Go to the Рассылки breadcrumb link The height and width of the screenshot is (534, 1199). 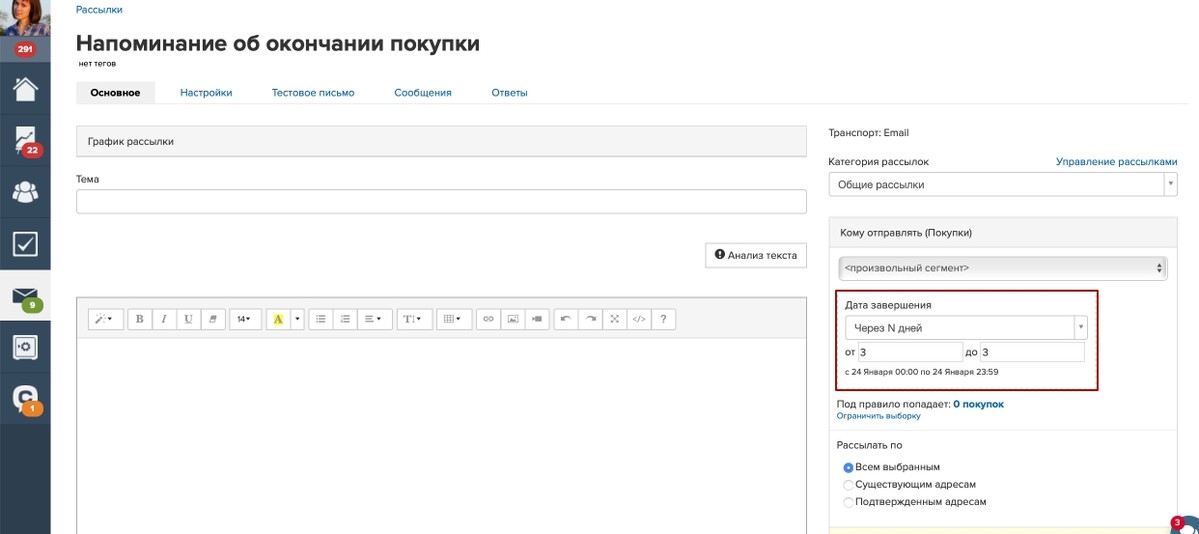(x=99, y=10)
